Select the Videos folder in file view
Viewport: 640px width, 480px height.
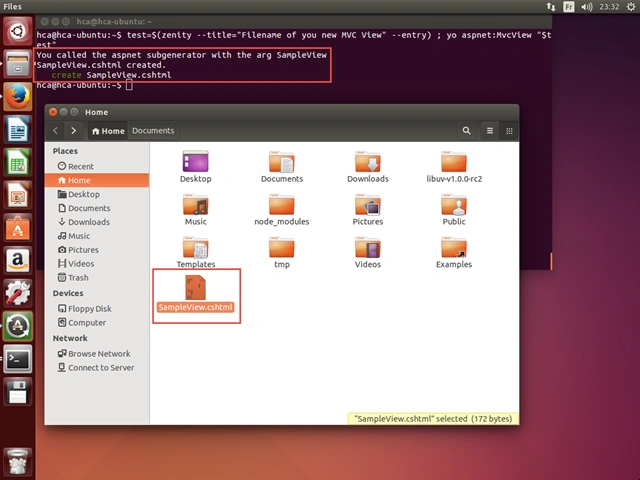pyautogui.click(x=368, y=252)
